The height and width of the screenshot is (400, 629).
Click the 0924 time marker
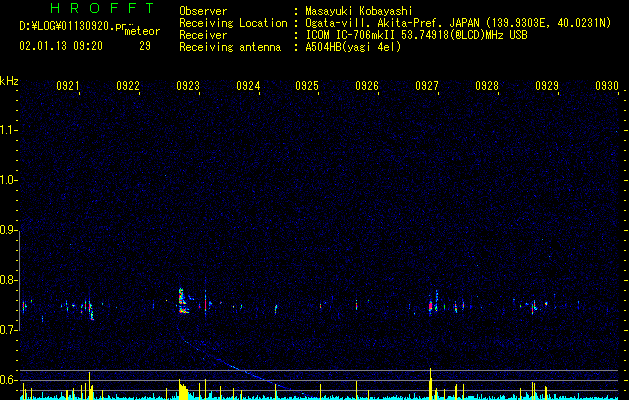click(x=248, y=86)
